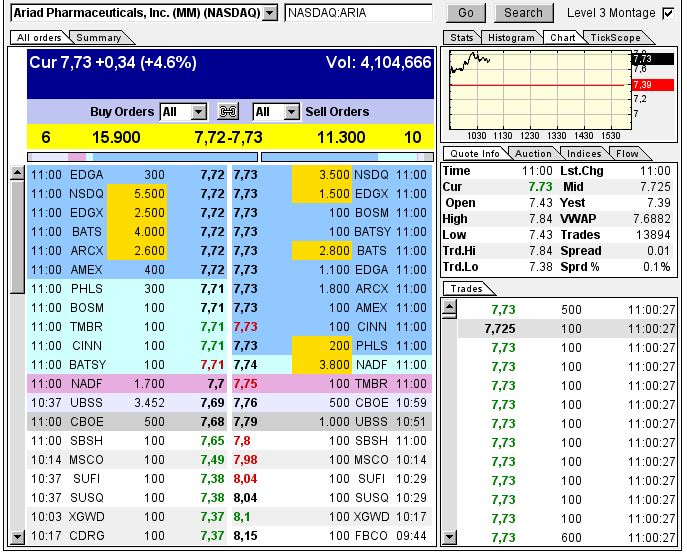Click the Cur 7,73 +0,34 header

click(113, 63)
